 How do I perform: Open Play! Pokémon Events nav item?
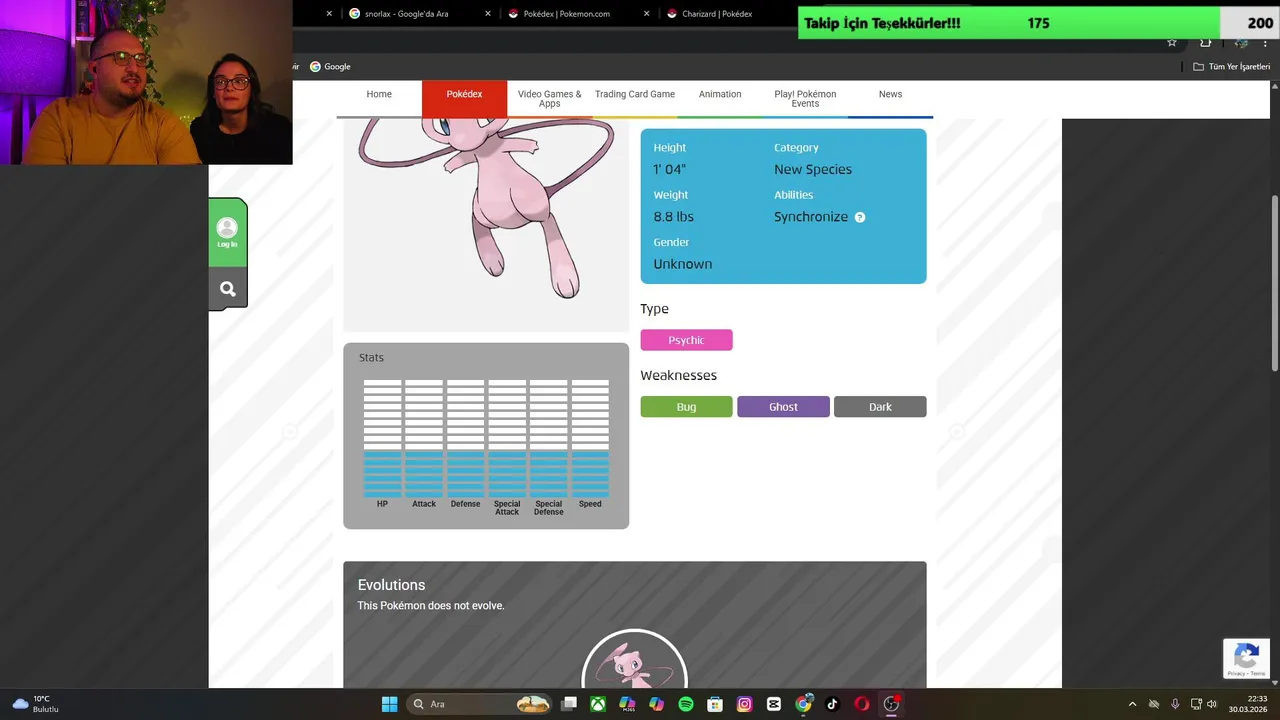805,99
